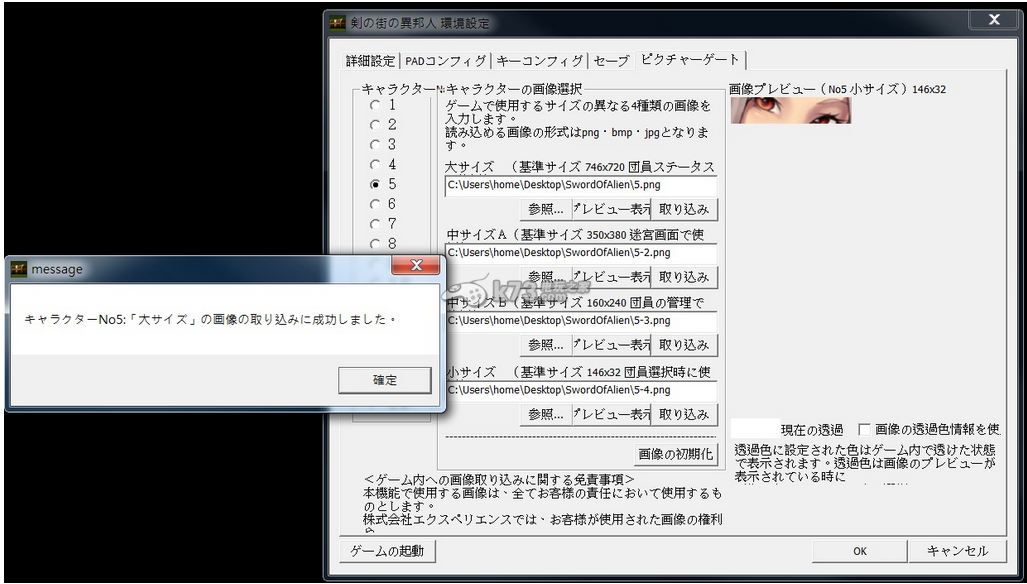
Task: Close the message dialog with X
Action: coord(416,267)
